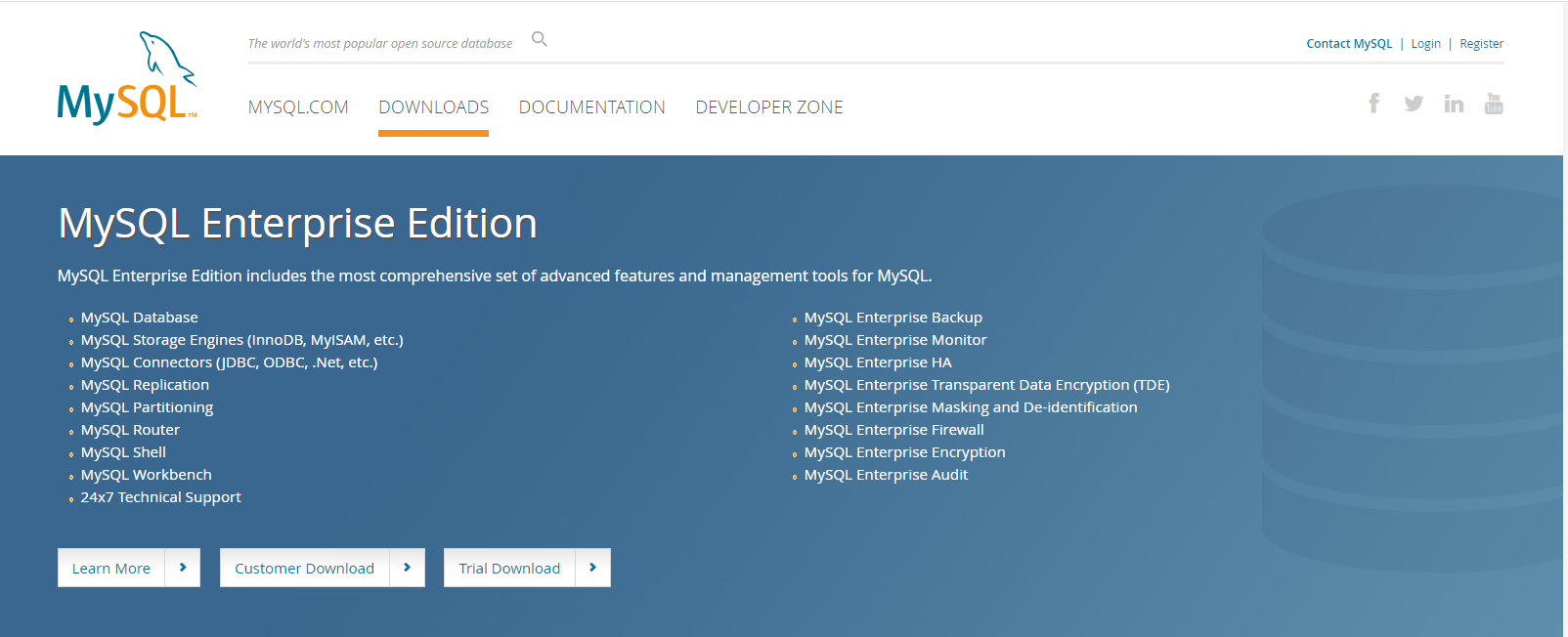Click the Login link
The image size is (1568, 637).
tap(1426, 44)
